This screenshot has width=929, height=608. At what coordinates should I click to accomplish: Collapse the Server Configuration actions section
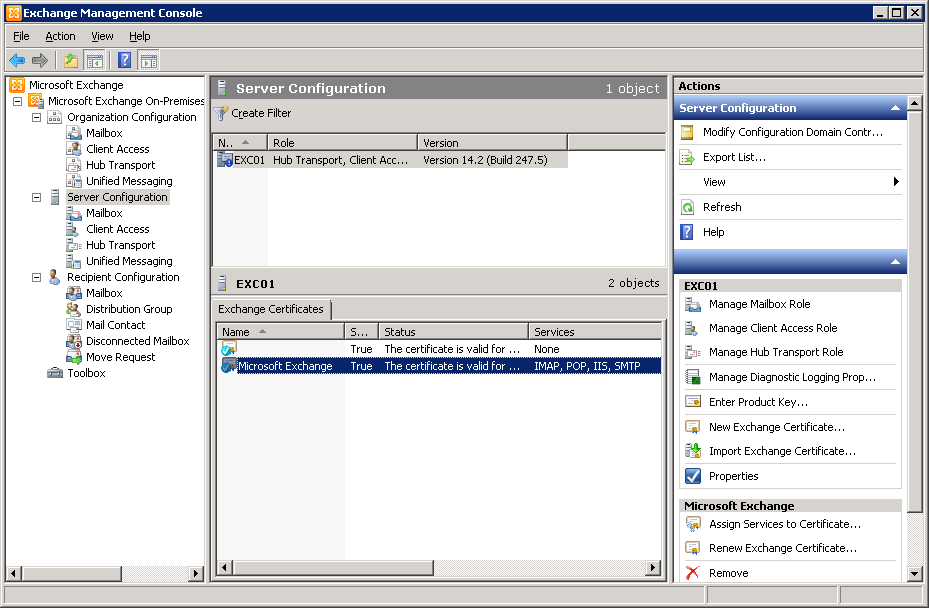(x=895, y=108)
